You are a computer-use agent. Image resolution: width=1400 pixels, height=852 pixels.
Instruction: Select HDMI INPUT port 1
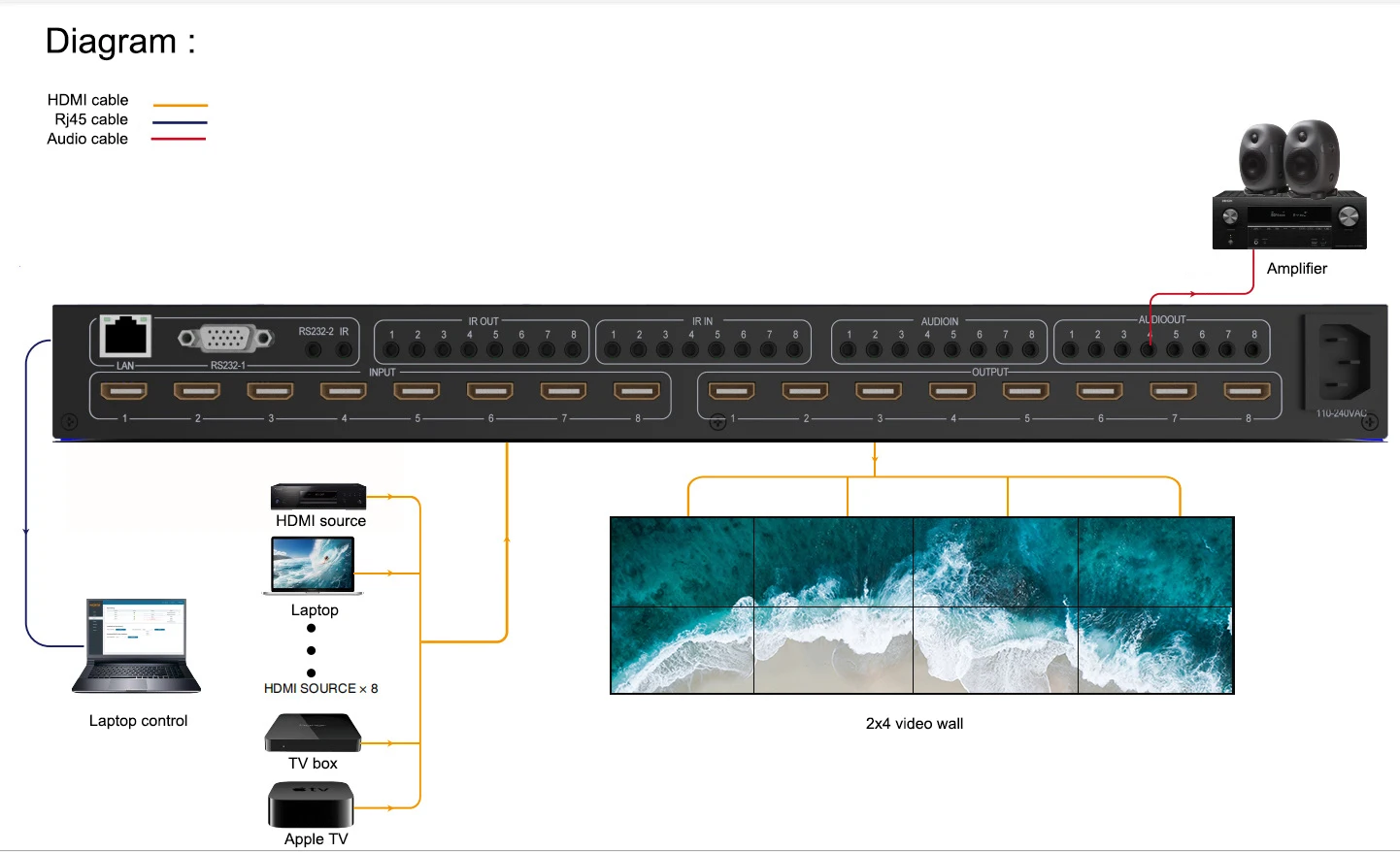pyautogui.click(x=123, y=390)
